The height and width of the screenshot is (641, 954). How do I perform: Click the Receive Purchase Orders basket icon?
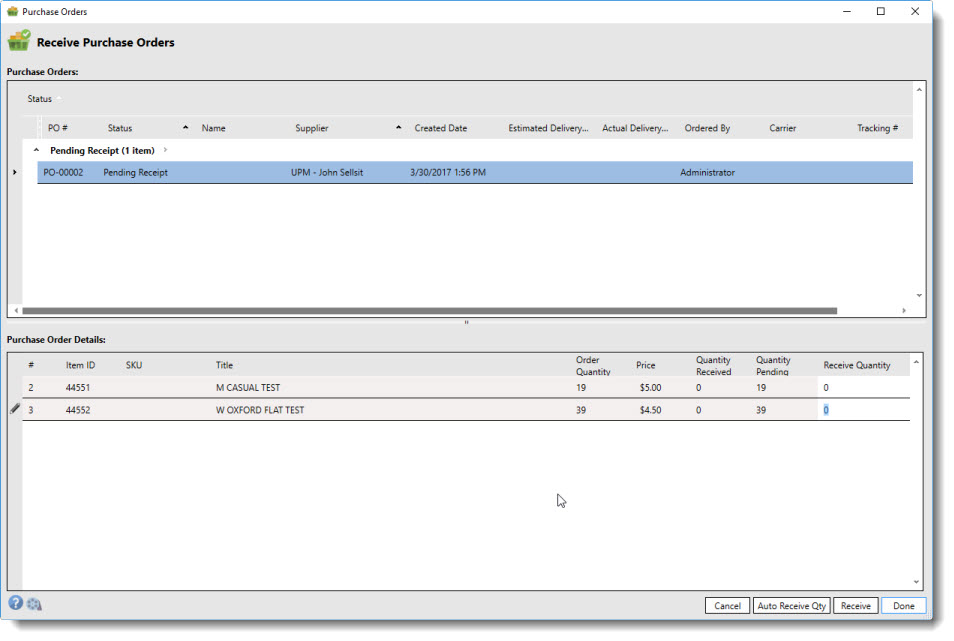19,42
